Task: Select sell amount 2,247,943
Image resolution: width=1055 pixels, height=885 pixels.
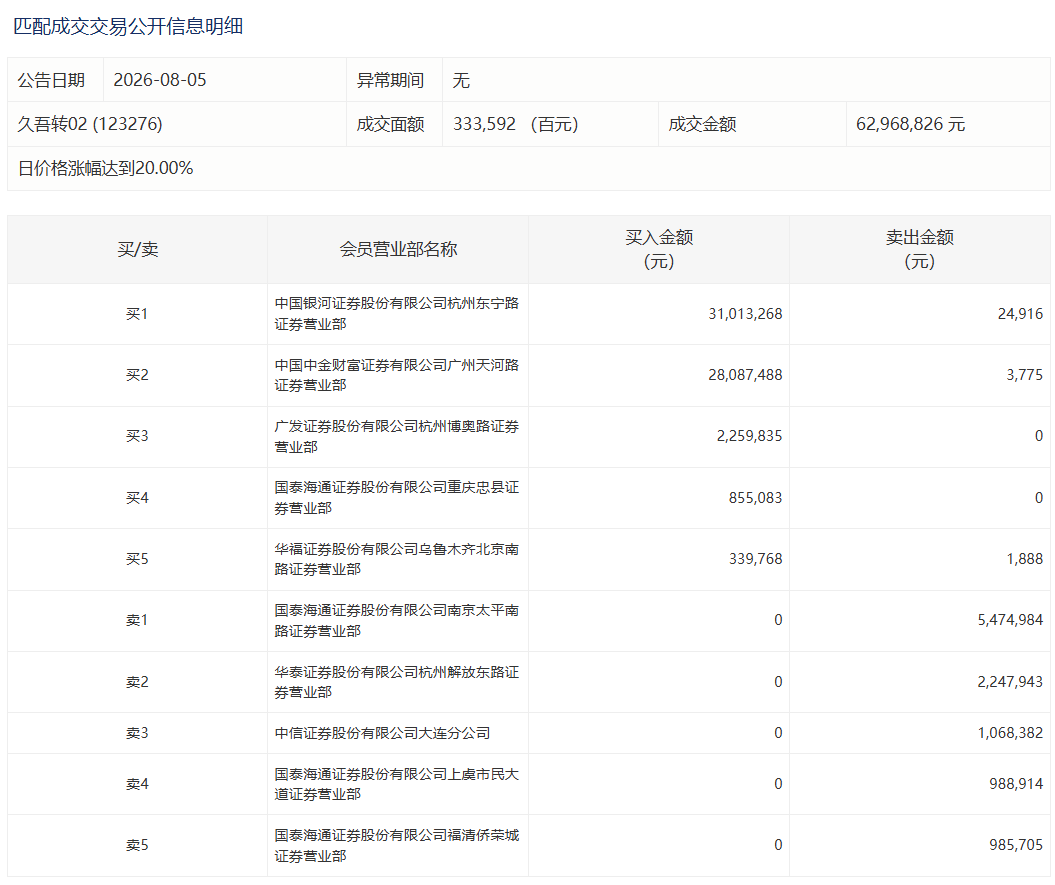Action: click(x=1010, y=682)
